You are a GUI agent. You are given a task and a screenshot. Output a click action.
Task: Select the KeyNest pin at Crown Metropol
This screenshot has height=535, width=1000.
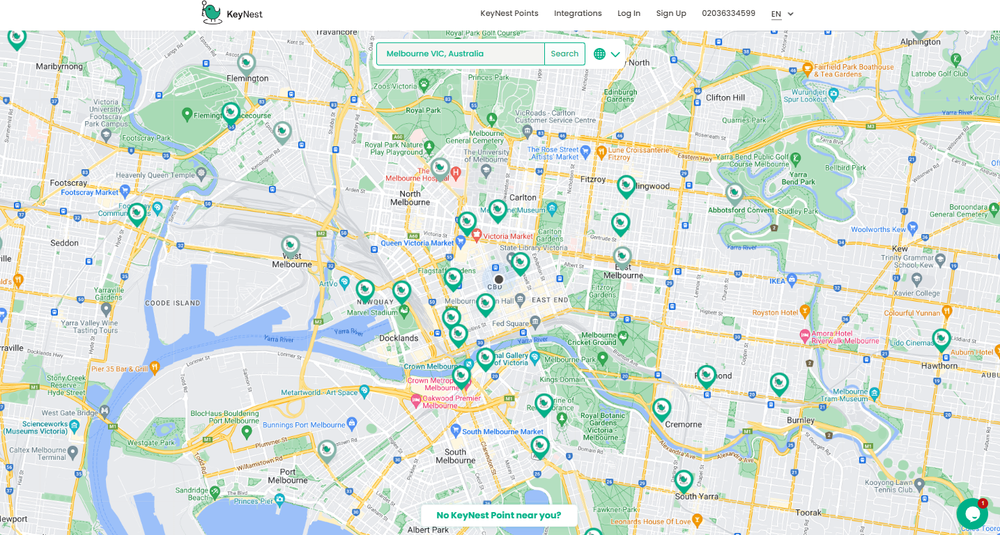point(462,377)
